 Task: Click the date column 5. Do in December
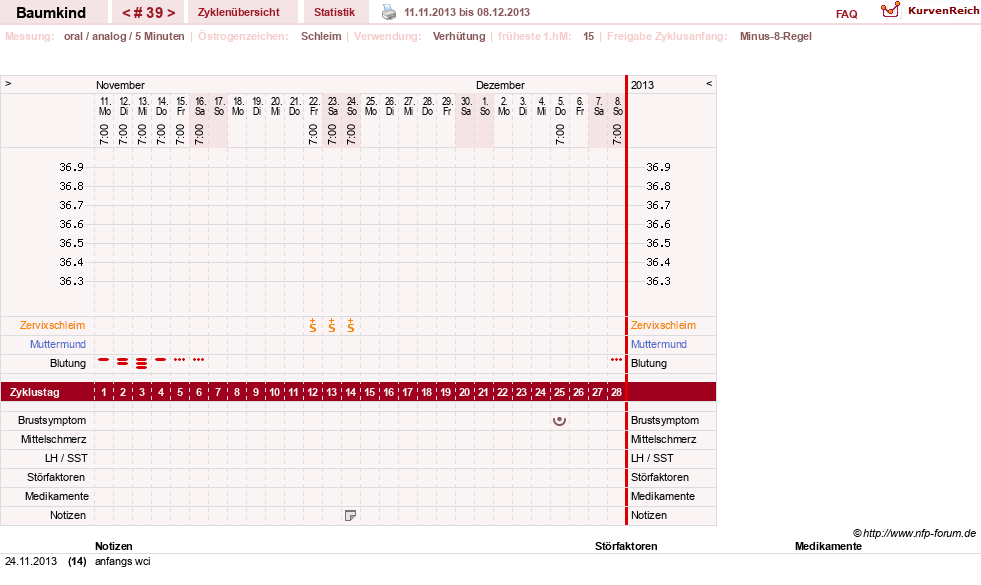[560, 106]
